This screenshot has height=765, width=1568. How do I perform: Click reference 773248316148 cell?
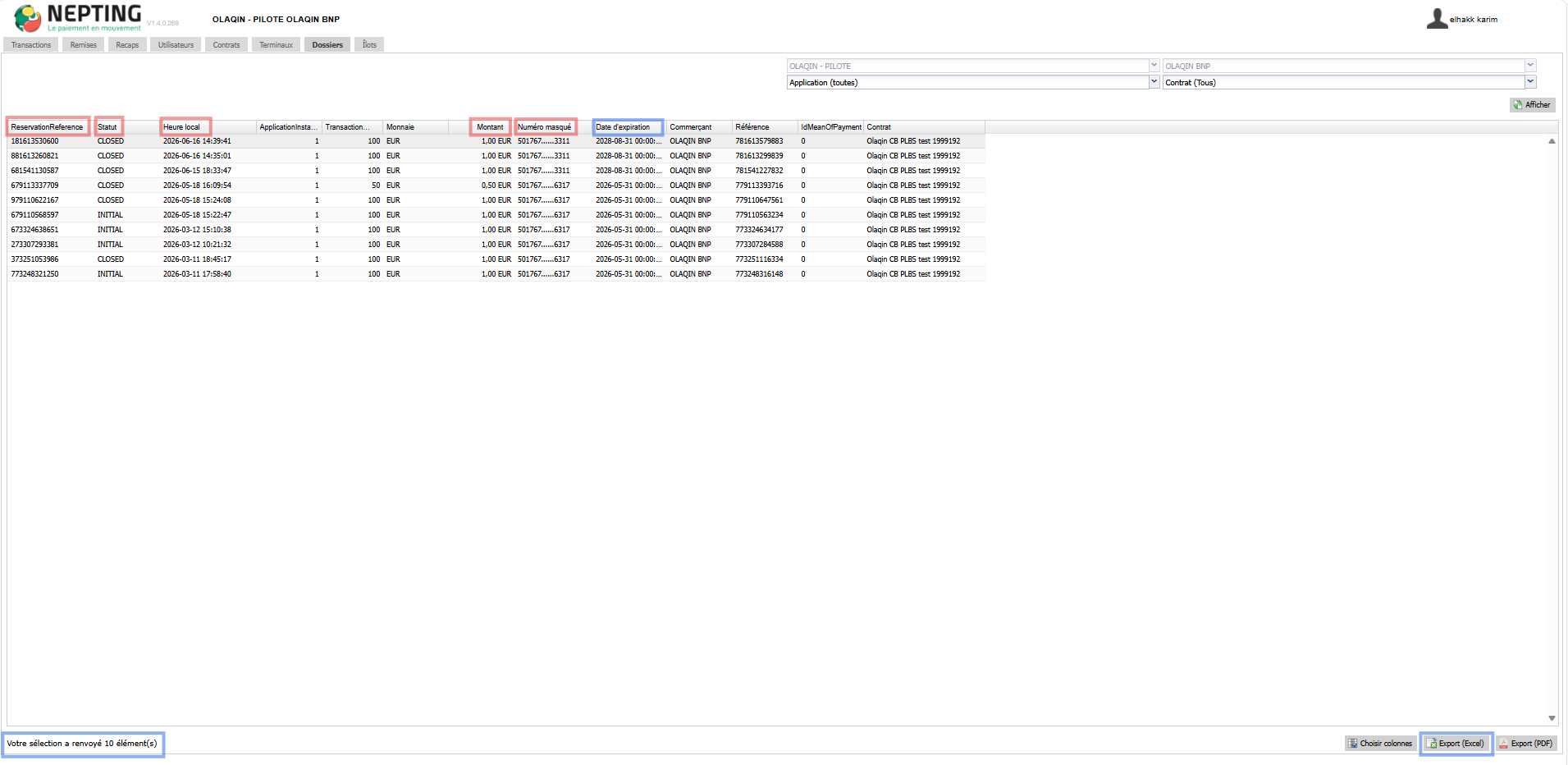759,274
